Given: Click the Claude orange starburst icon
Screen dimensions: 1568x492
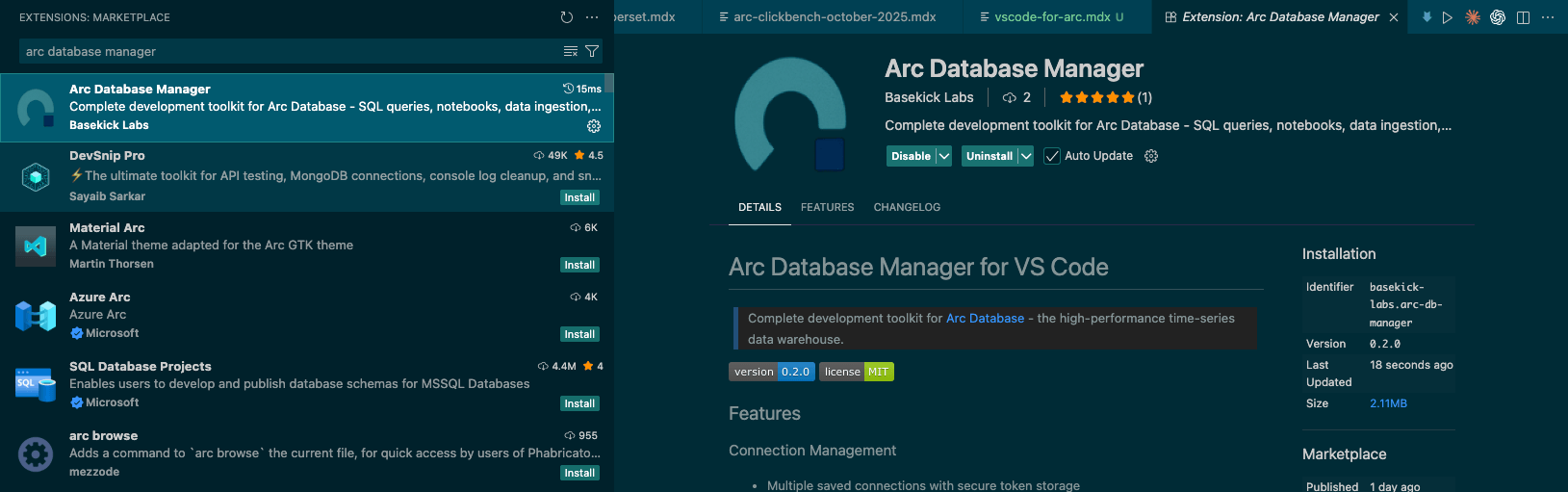Looking at the screenshot, I should click(x=1472, y=17).
